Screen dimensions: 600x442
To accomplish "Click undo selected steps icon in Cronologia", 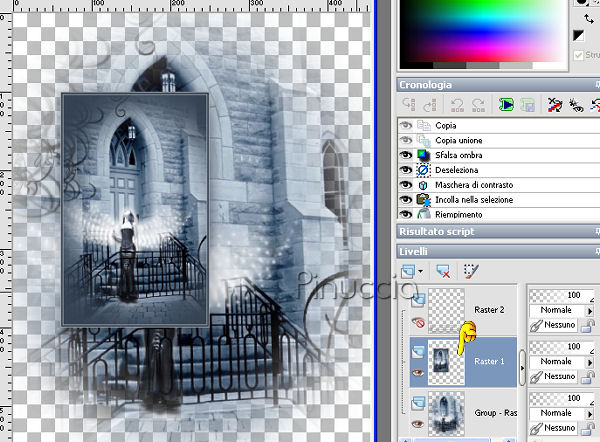I will [x=457, y=104].
